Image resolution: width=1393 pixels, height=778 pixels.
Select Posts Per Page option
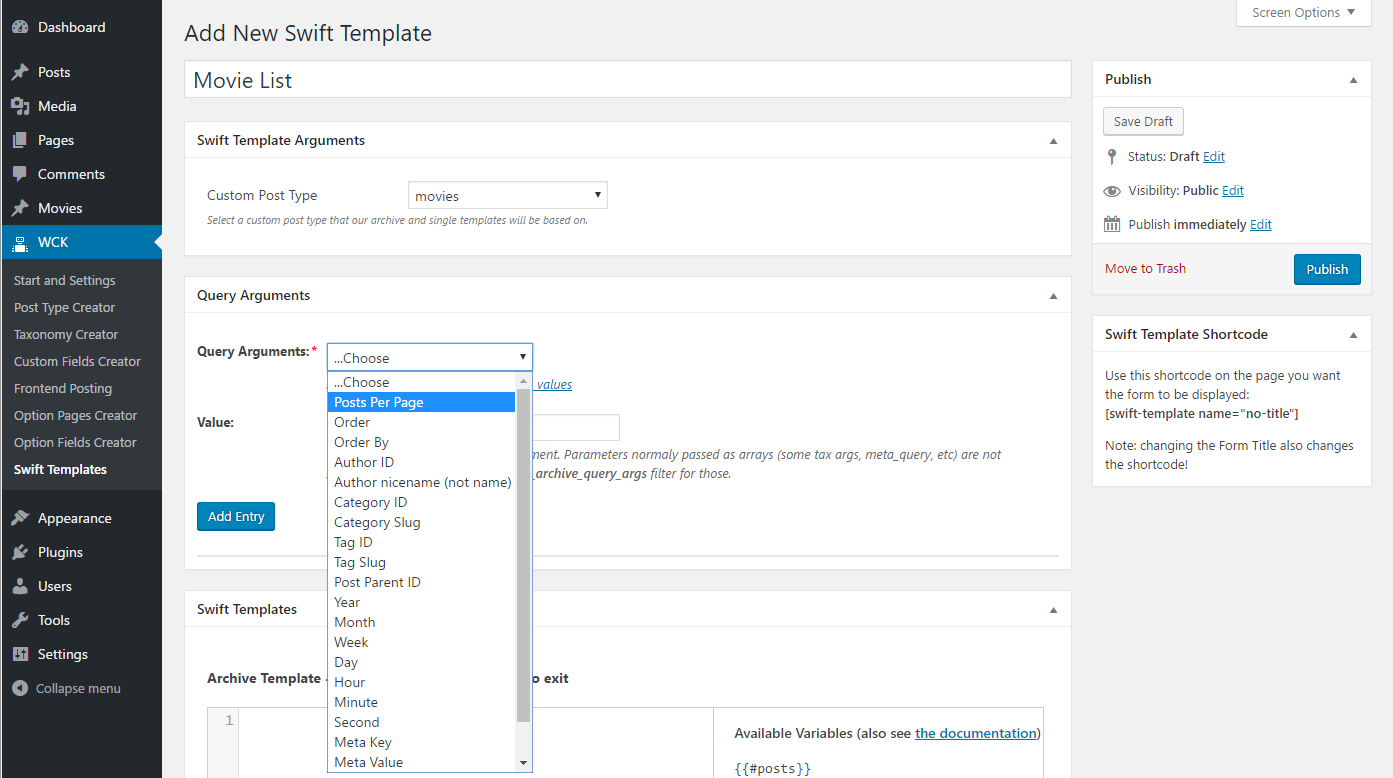(421, 402)
